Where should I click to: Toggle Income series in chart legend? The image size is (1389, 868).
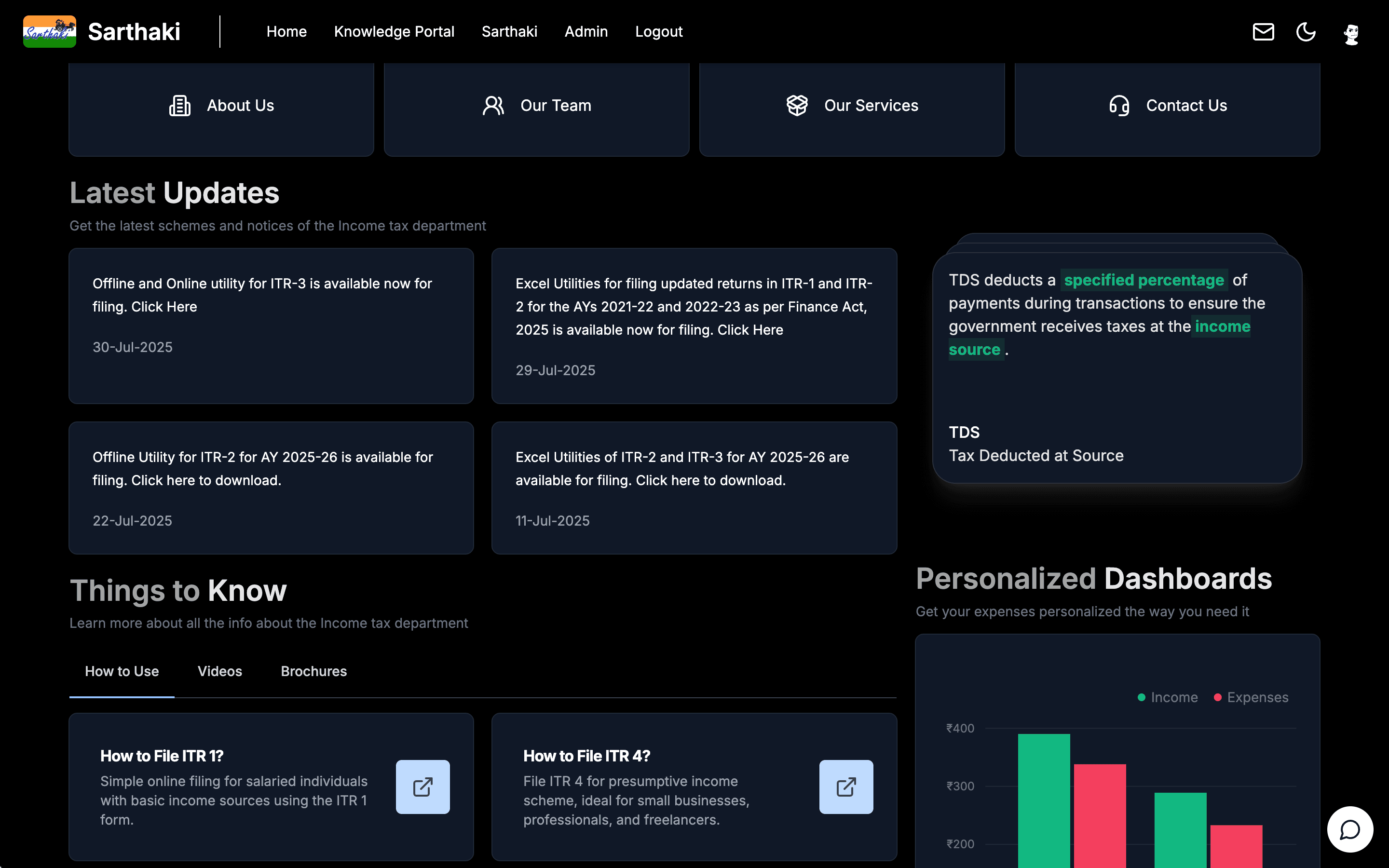click(x=1168, y=697)
